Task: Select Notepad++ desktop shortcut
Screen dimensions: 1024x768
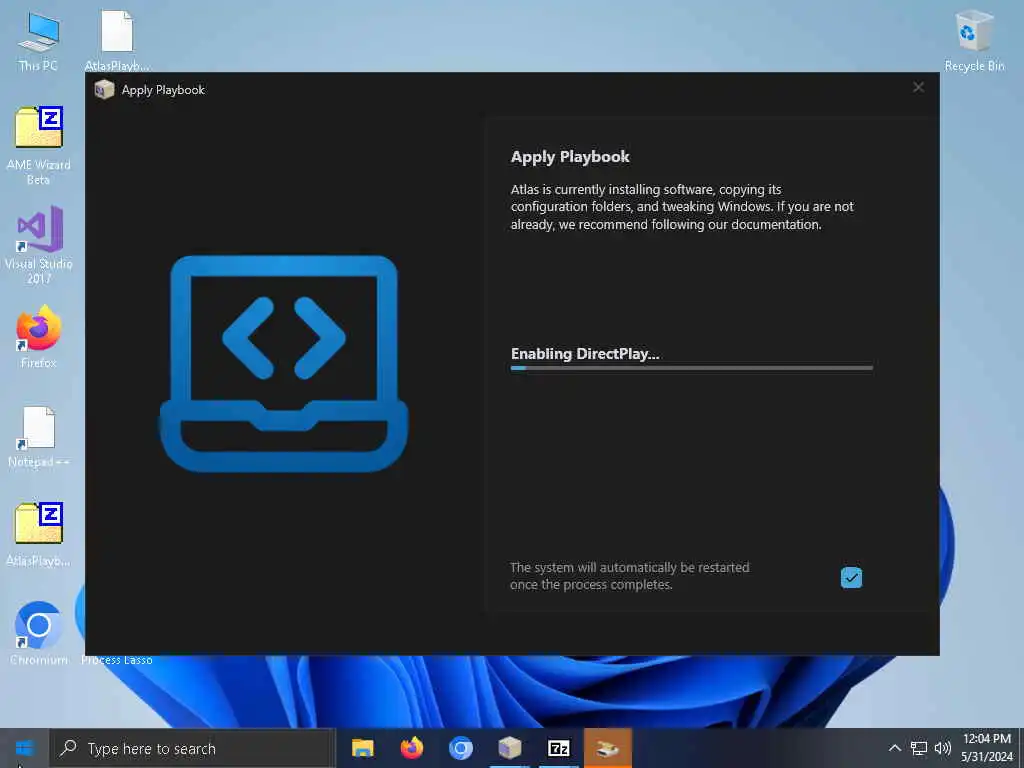Action: (x=39, y=436)
